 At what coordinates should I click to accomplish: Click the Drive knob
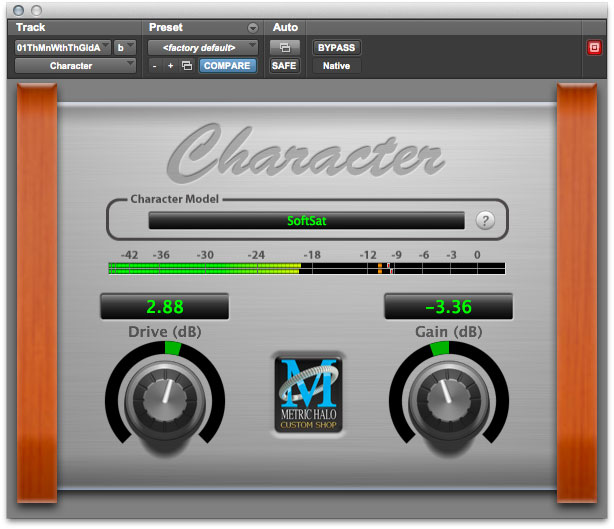[x=165, y=400]
